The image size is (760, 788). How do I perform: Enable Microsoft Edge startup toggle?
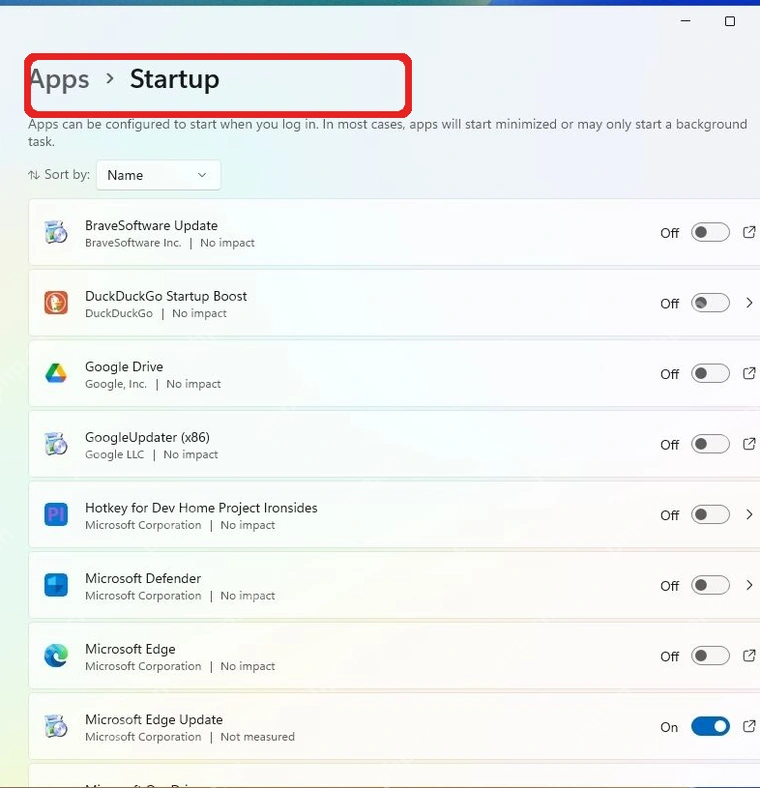coord(710,655)
